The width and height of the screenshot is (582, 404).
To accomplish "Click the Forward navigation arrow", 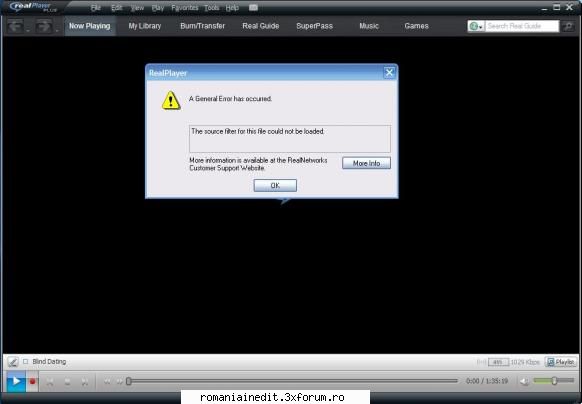I will pyautogui.click(x=44, y=26).
